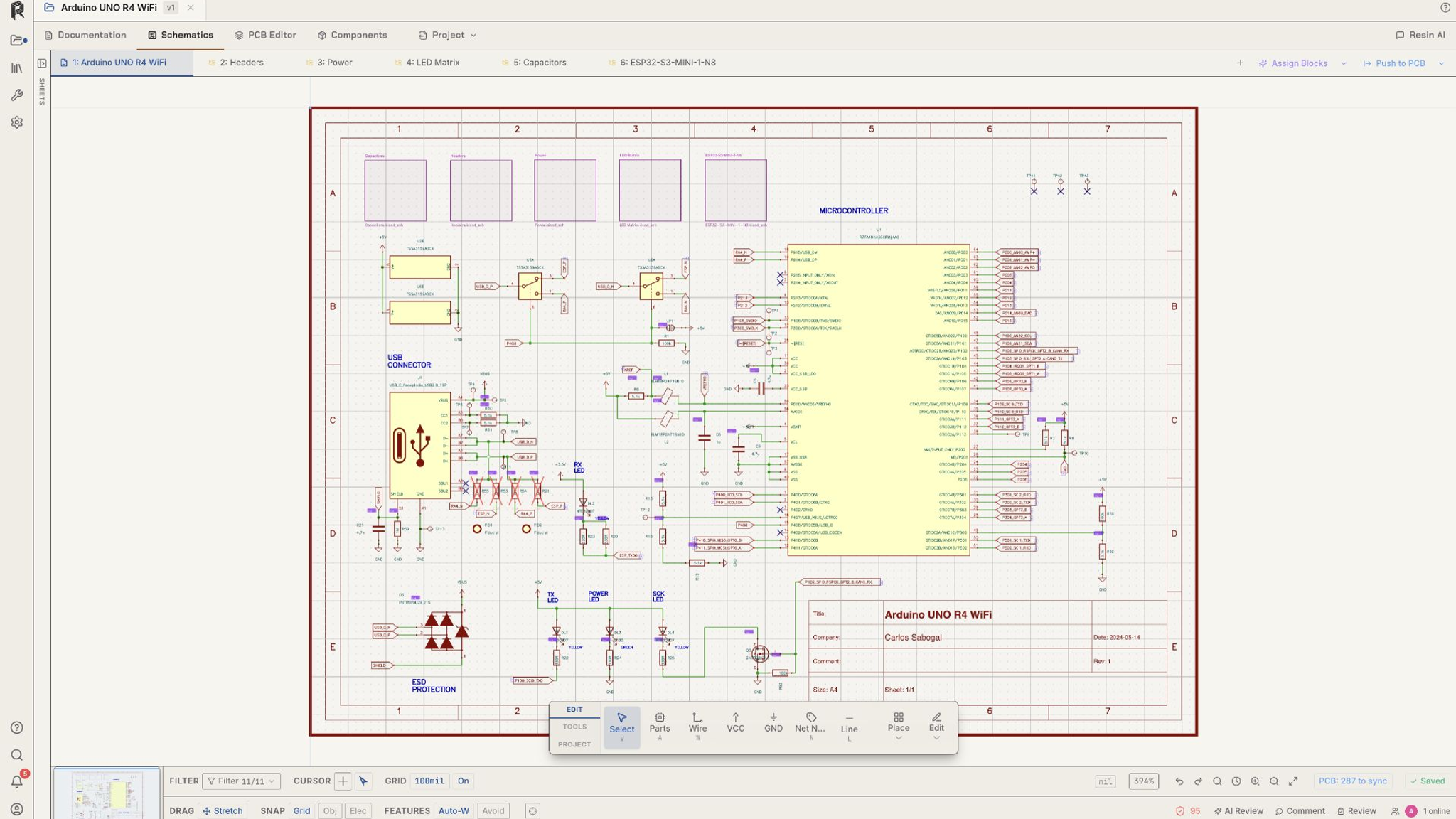Open the library icon in left sidebar
The width and height of the screenshot is (1456, 819).
click(x=17, y=68)
